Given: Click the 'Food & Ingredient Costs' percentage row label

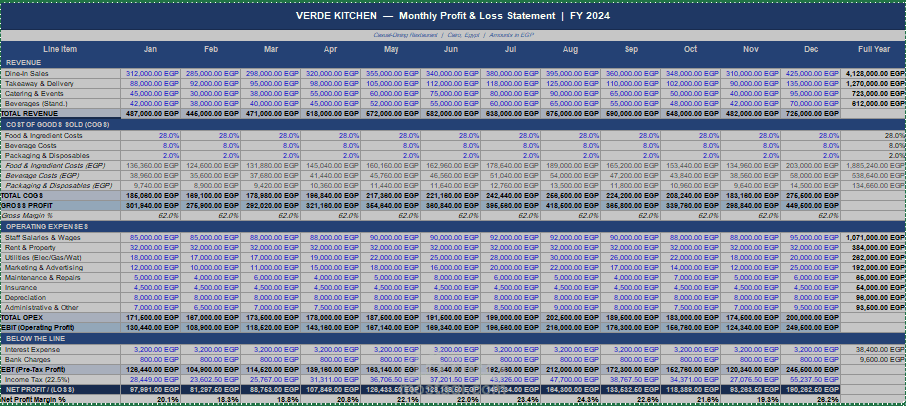Looking at the screenshot, I should [x=61, y=136].
